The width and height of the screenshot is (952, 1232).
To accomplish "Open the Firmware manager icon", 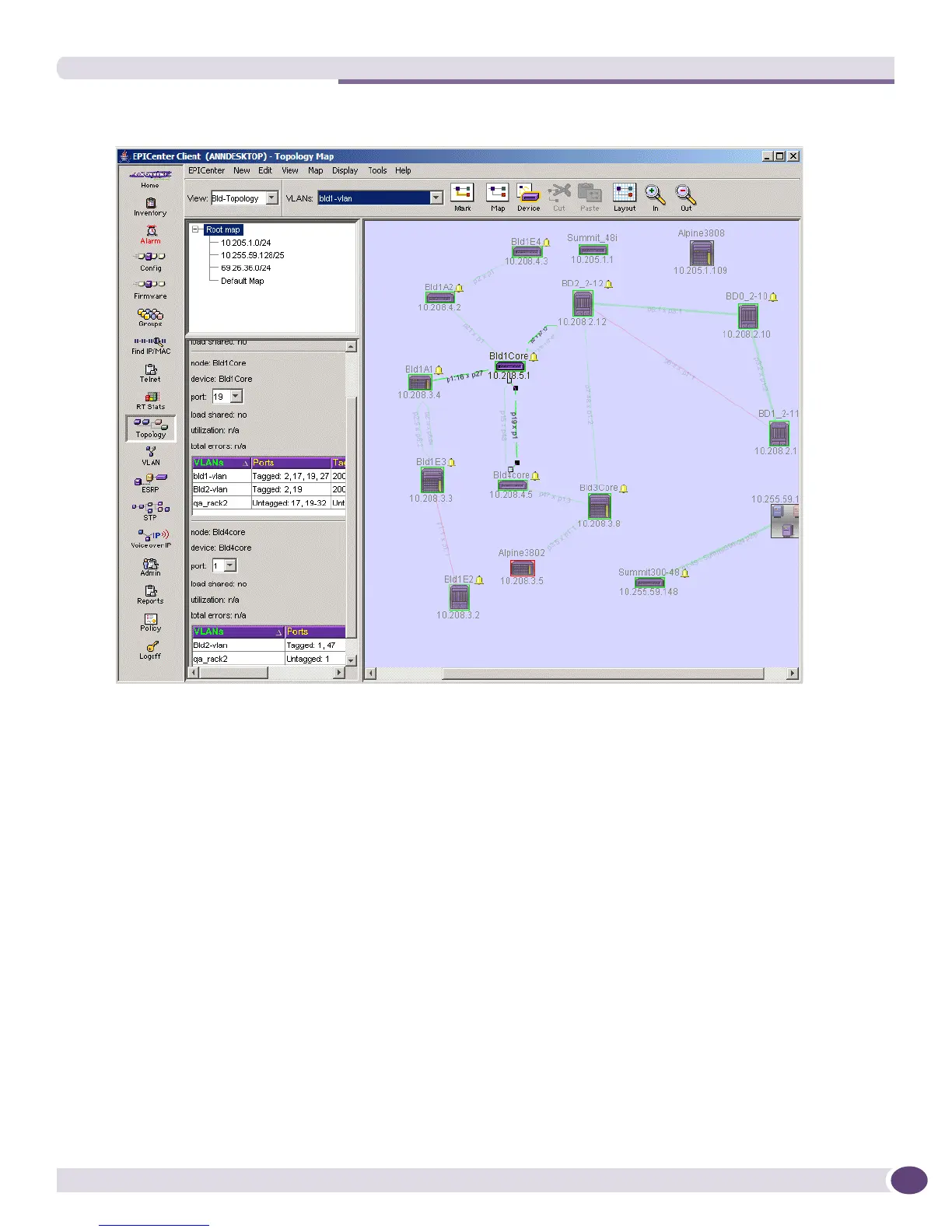I will (x=150, y=290).
